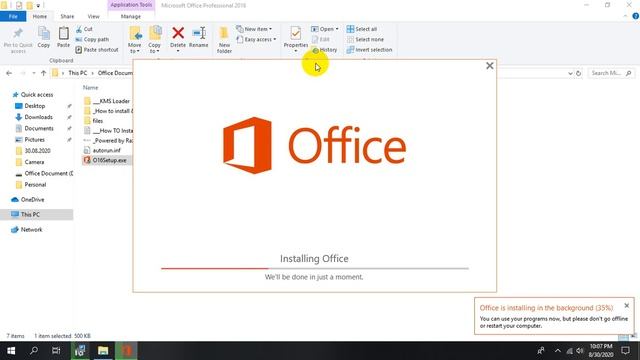Dismiss the Office installing background notification

[x=627, y=305]
